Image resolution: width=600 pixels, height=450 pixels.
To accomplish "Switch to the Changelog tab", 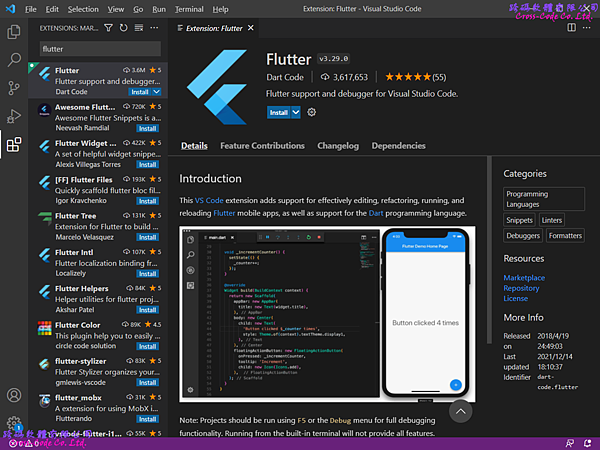I will tap(338, 146).
